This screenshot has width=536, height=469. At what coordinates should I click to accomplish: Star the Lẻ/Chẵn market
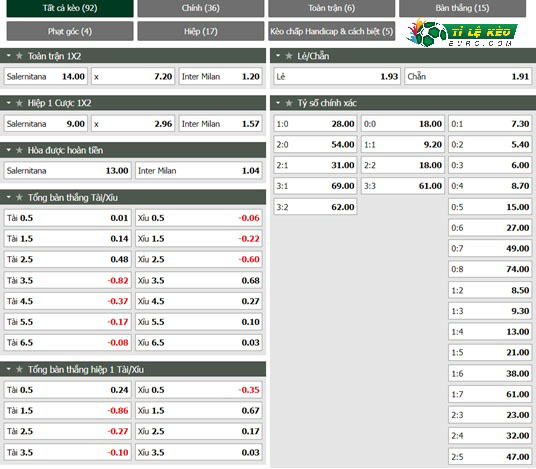pyautogui.click(x=289, y=56)
